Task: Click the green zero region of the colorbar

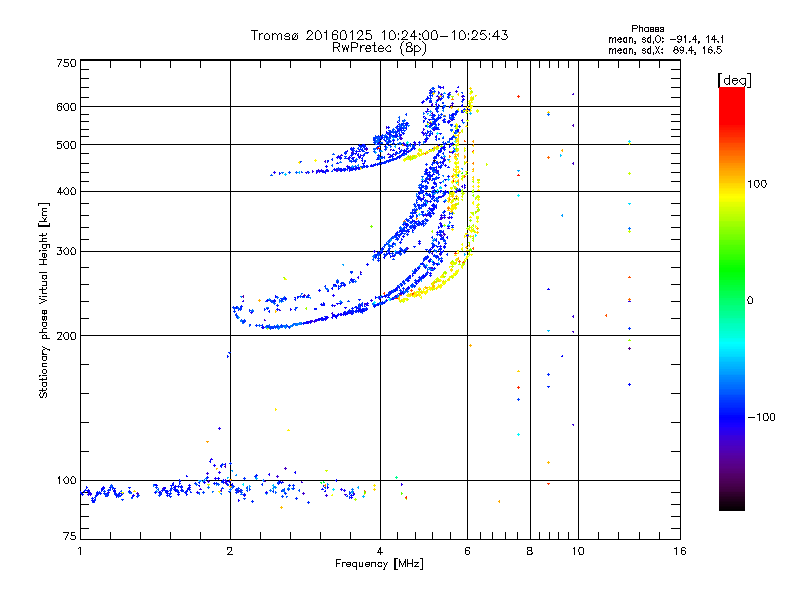Action: tap(732, 300)
